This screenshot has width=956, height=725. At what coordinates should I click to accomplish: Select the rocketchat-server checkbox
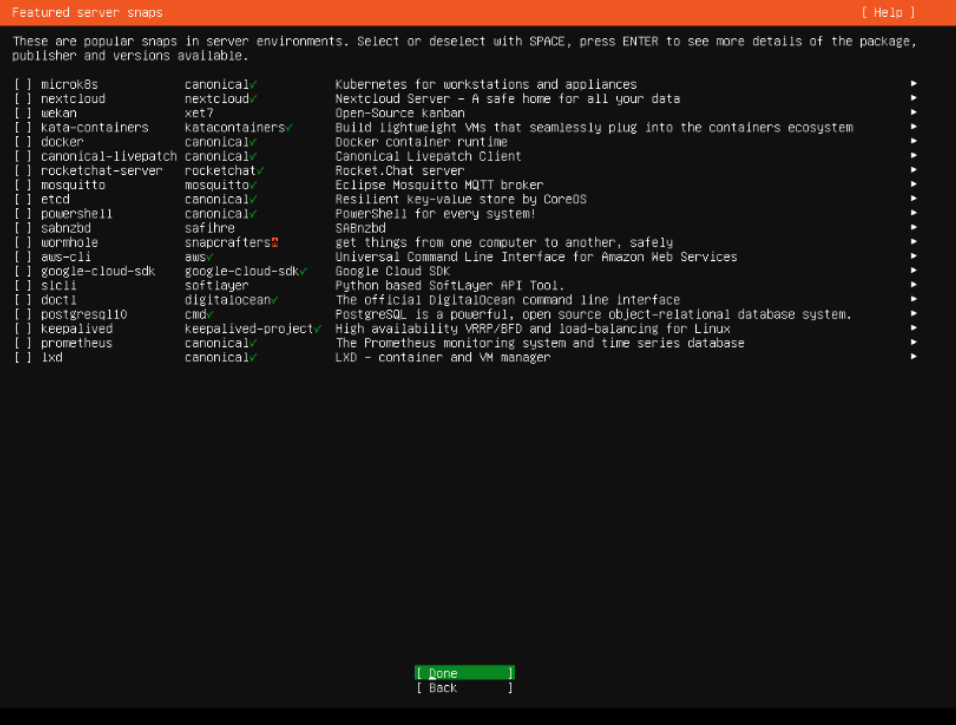click(23, 171)
